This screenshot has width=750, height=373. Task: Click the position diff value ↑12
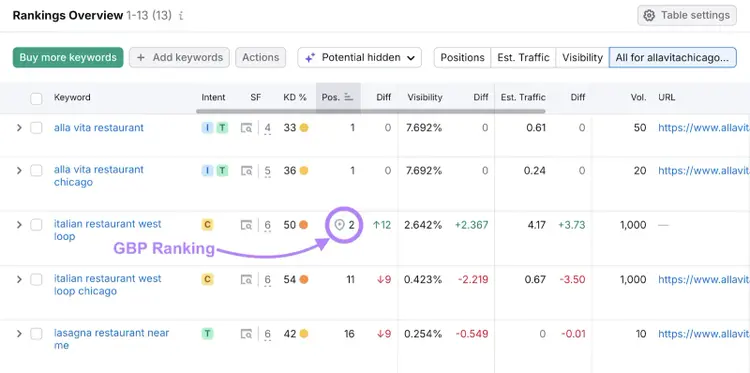382,225
